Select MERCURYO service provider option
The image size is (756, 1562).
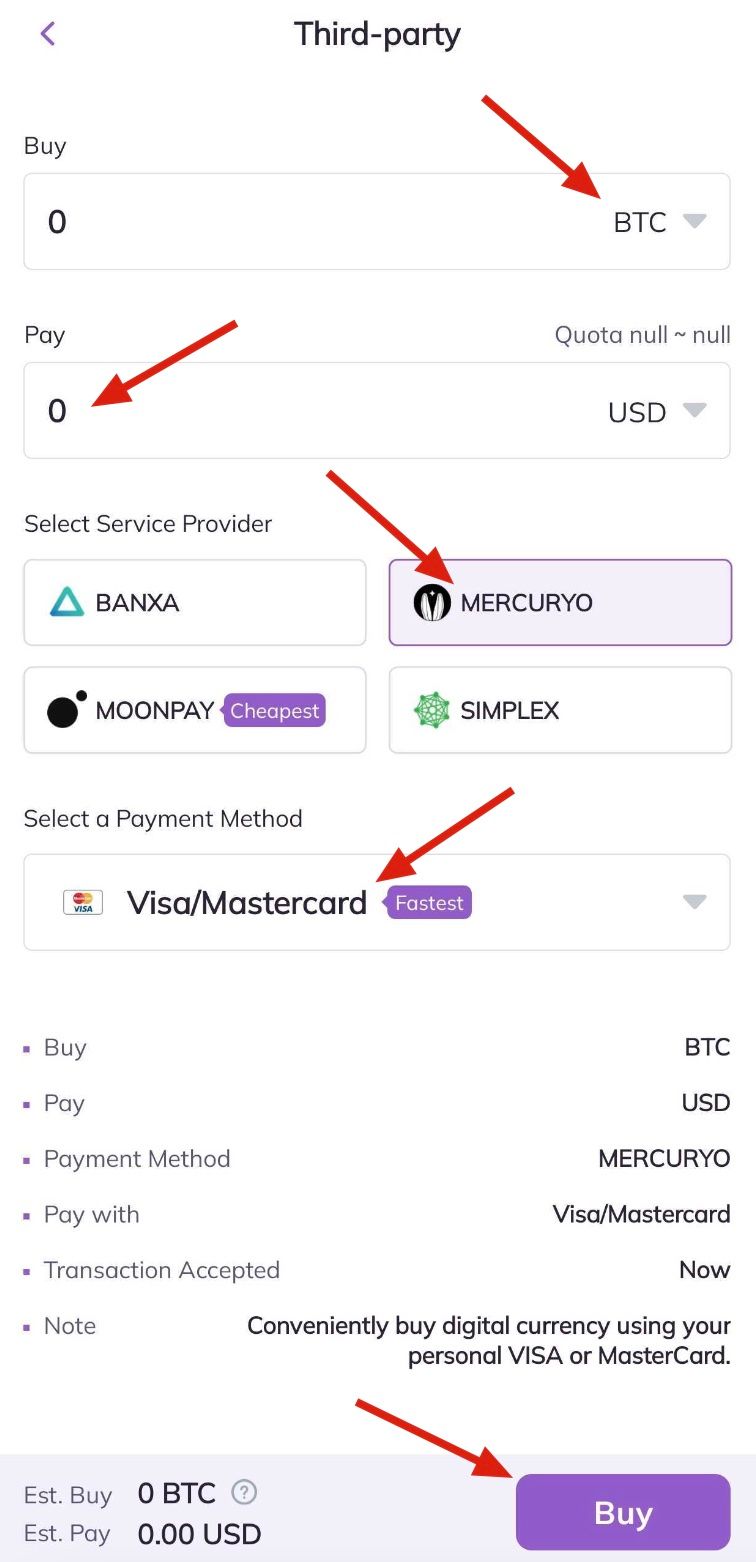tap(560, 603)
